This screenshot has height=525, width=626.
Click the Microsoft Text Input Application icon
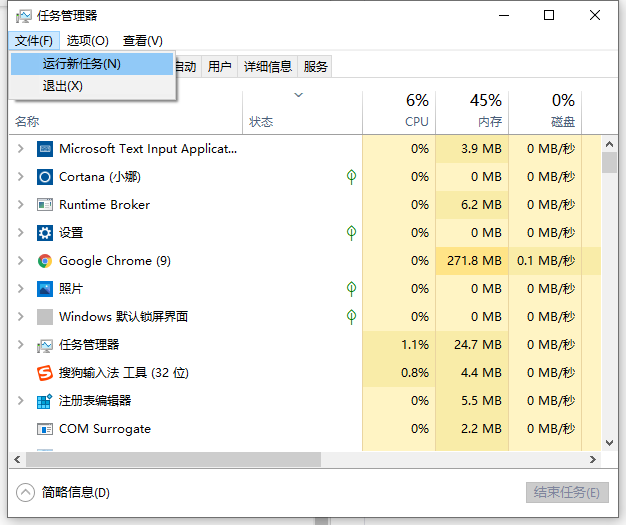(44, 149)
